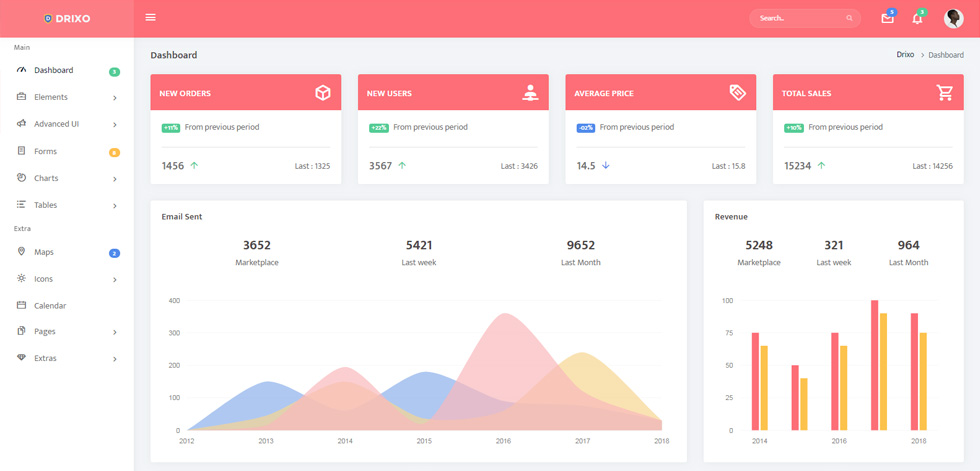Expand the Icons submenu chevron
980x471 pixels.
coord(114,280)
